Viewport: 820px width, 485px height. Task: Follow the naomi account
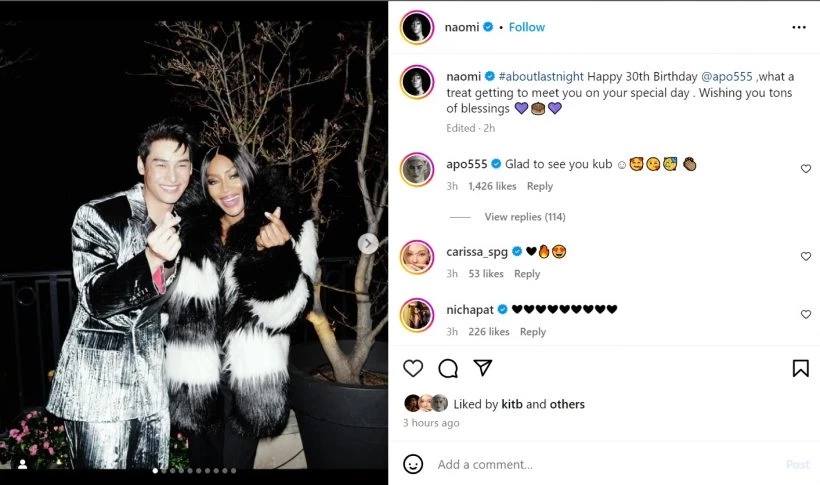[527, 27]
